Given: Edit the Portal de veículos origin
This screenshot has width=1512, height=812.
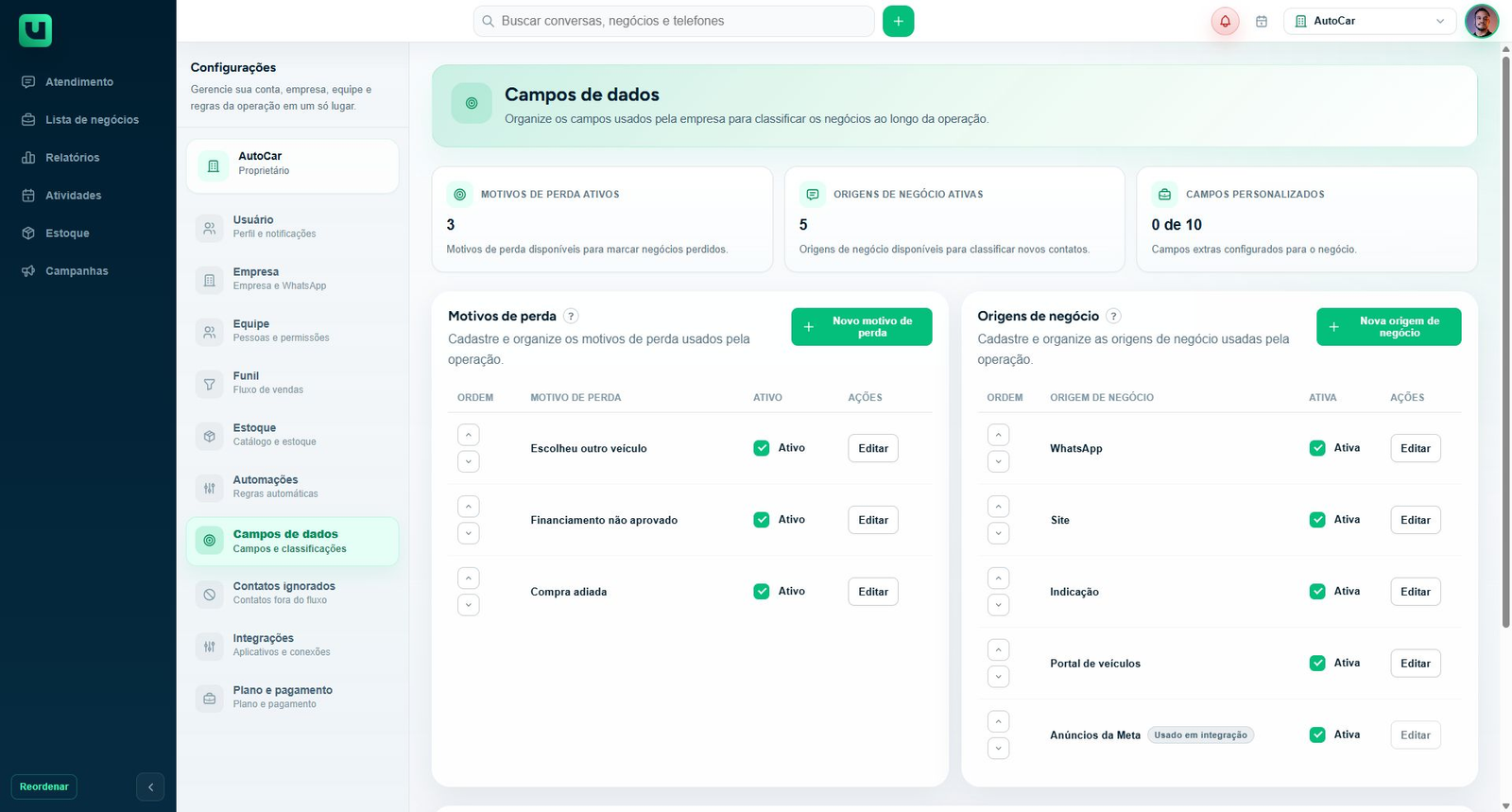Looking at the screenshot, I should point(1415,664).
